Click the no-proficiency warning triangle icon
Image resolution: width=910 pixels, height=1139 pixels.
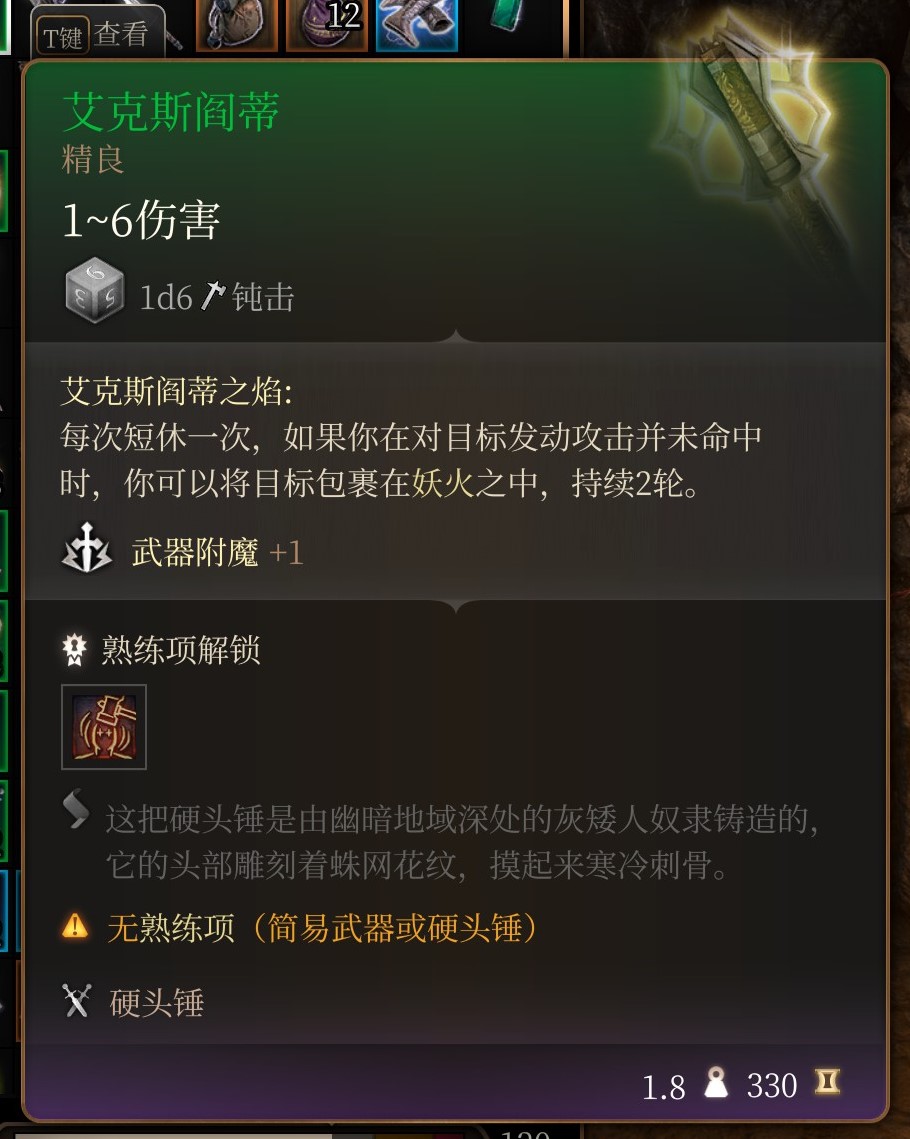[76, 926]
